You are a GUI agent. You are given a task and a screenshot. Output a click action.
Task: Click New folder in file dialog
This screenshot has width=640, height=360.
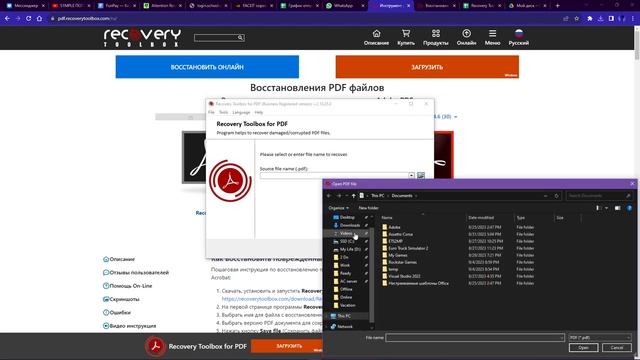(368, 208)
